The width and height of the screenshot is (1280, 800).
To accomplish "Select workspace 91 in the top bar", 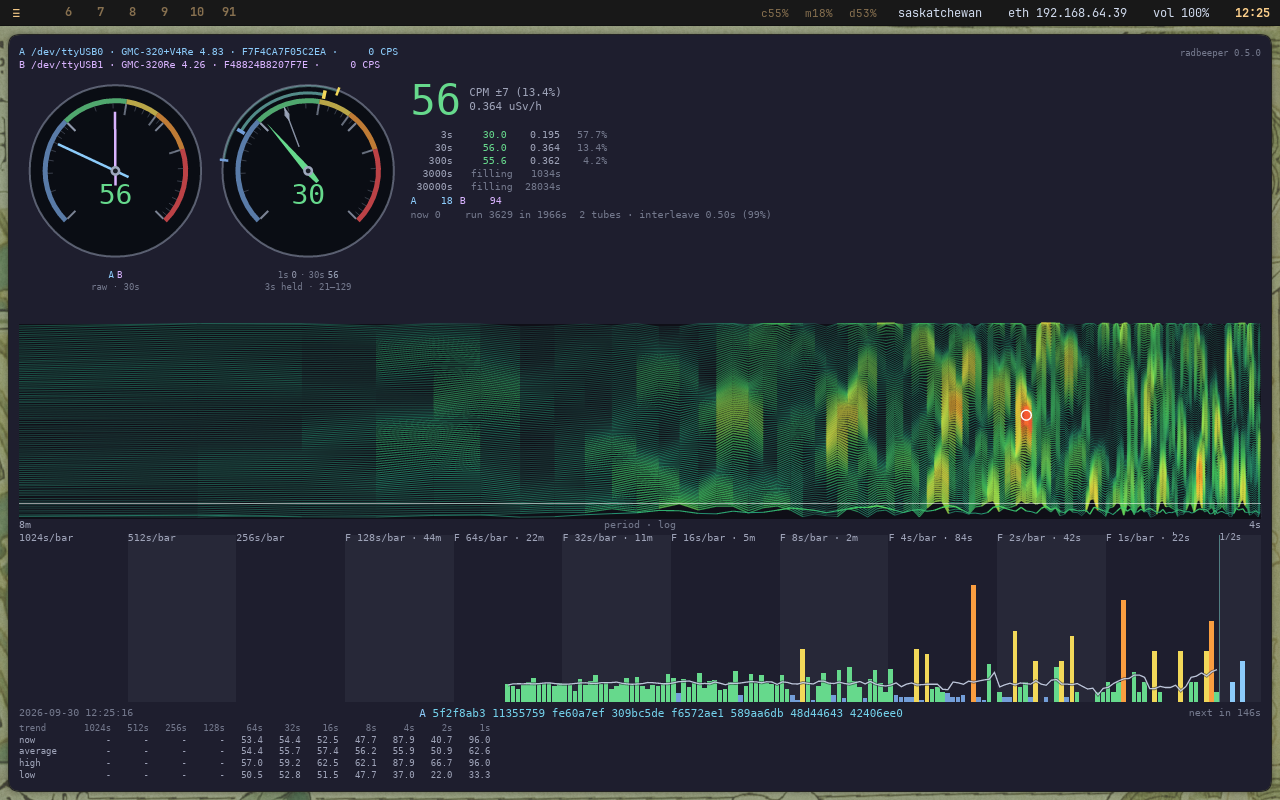I will (x=229, y=13).
